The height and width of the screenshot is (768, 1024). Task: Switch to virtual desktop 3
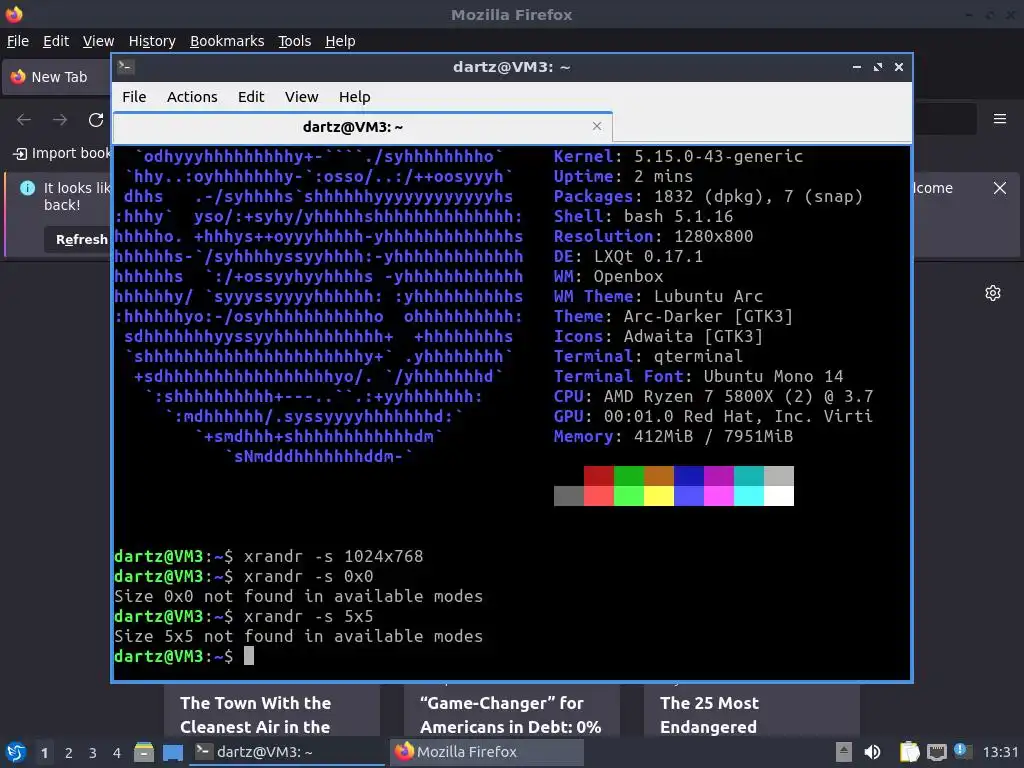pyautogui.click(x=93, y=753)
